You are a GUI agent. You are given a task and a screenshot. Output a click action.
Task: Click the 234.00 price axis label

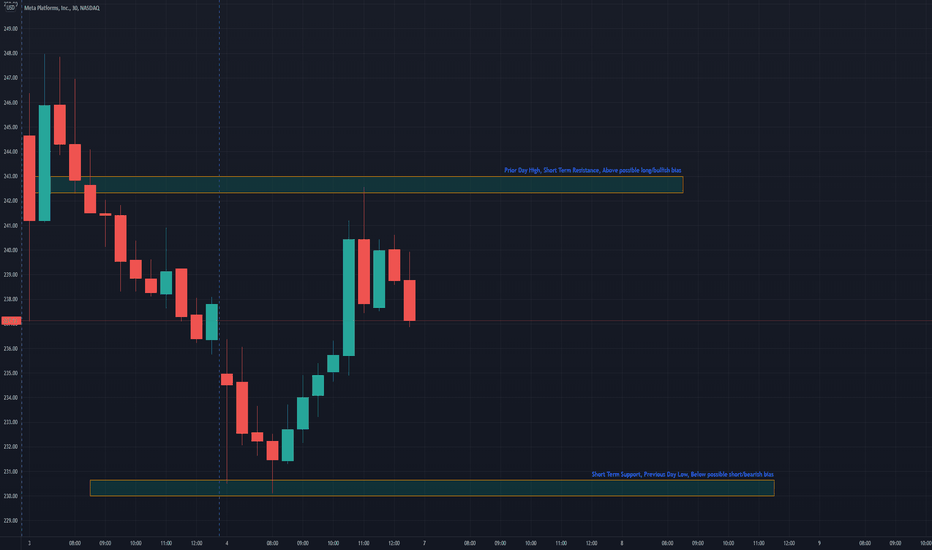[11, 398]
